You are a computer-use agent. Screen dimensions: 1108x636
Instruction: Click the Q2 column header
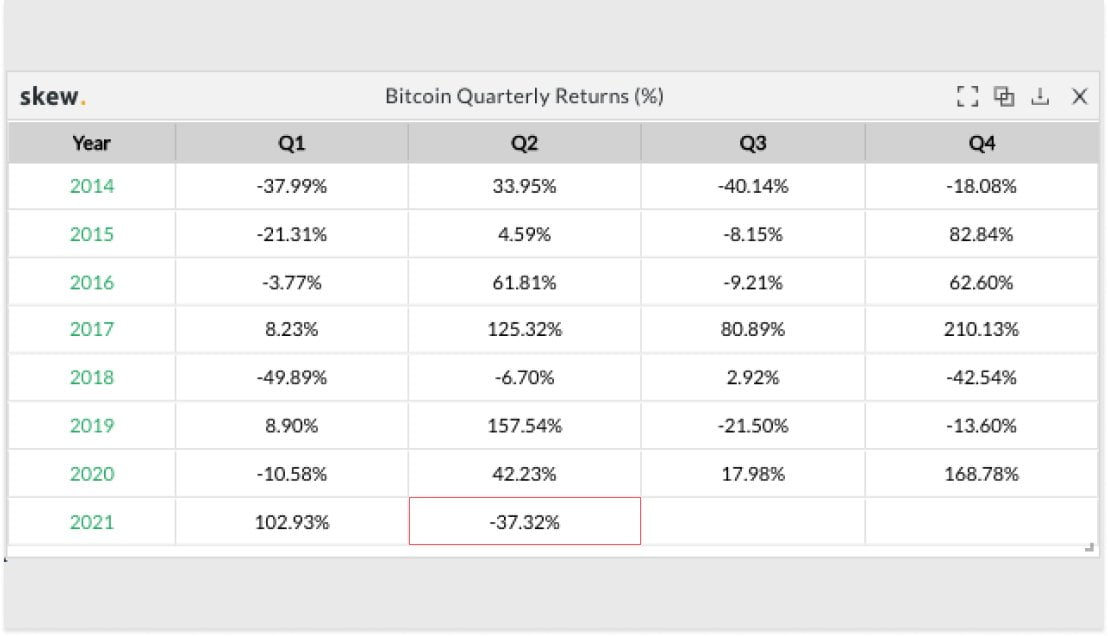click(524, 143)
